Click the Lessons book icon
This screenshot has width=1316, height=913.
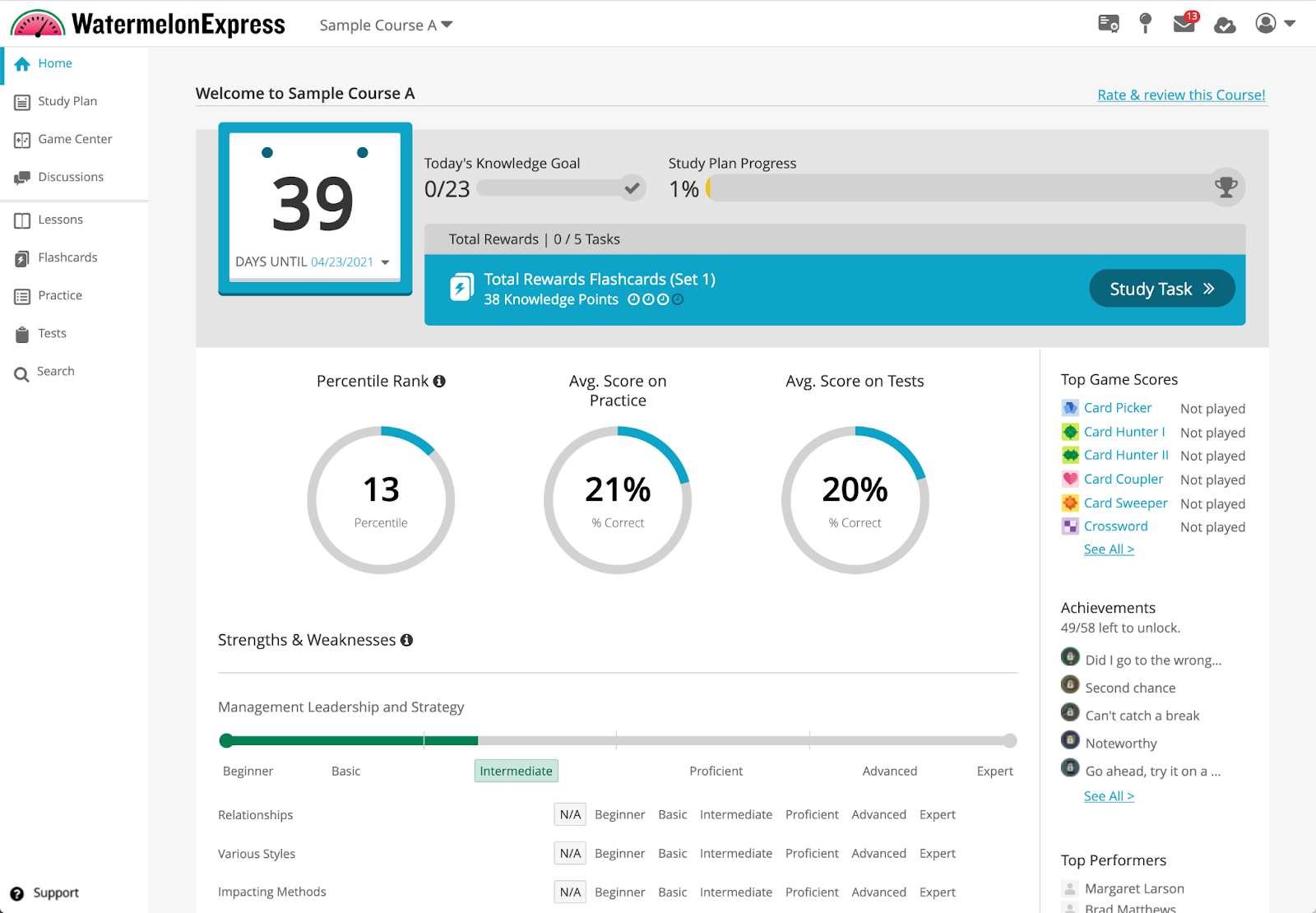(22, 220)
